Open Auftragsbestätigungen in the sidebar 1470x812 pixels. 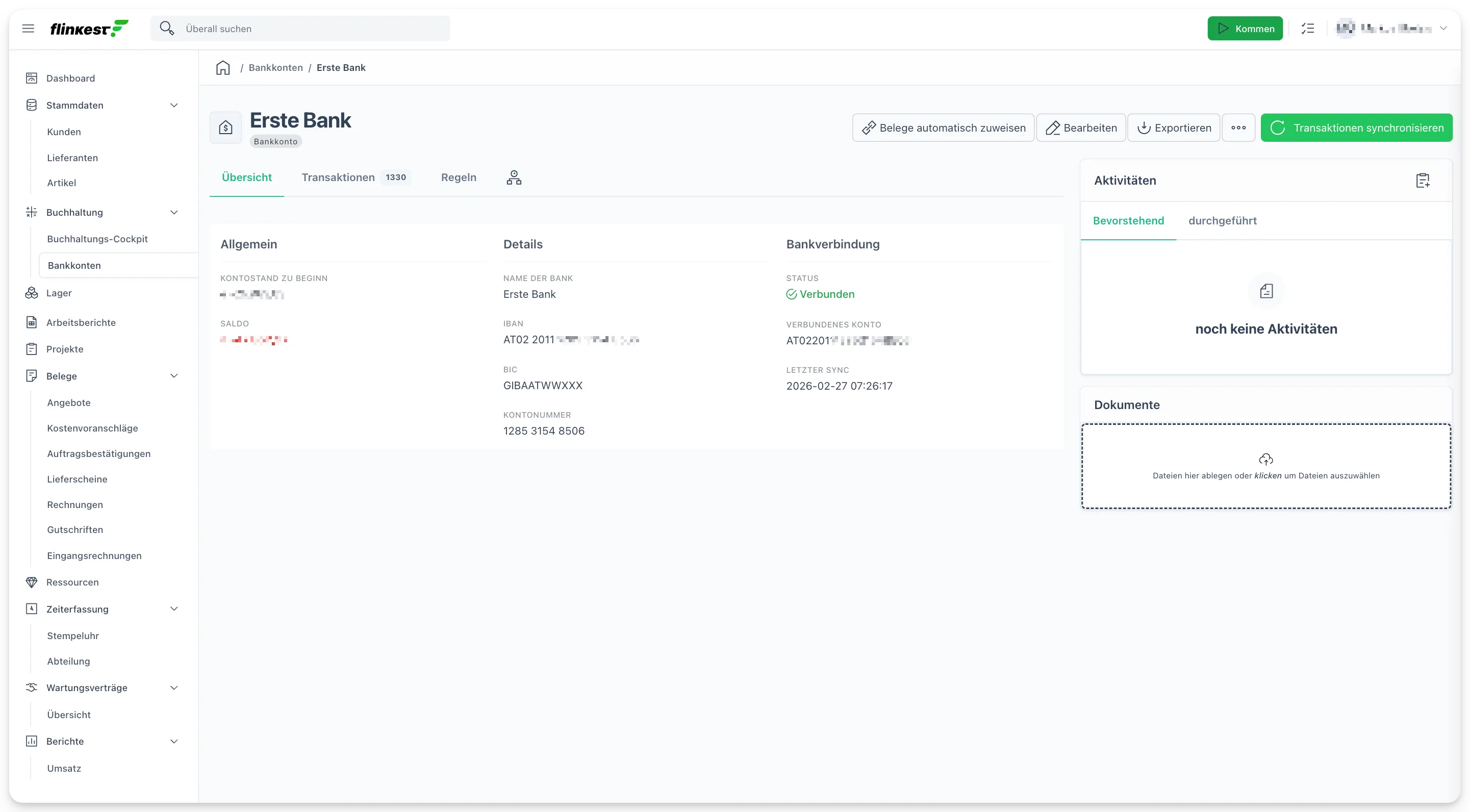[x=99, y=453]
